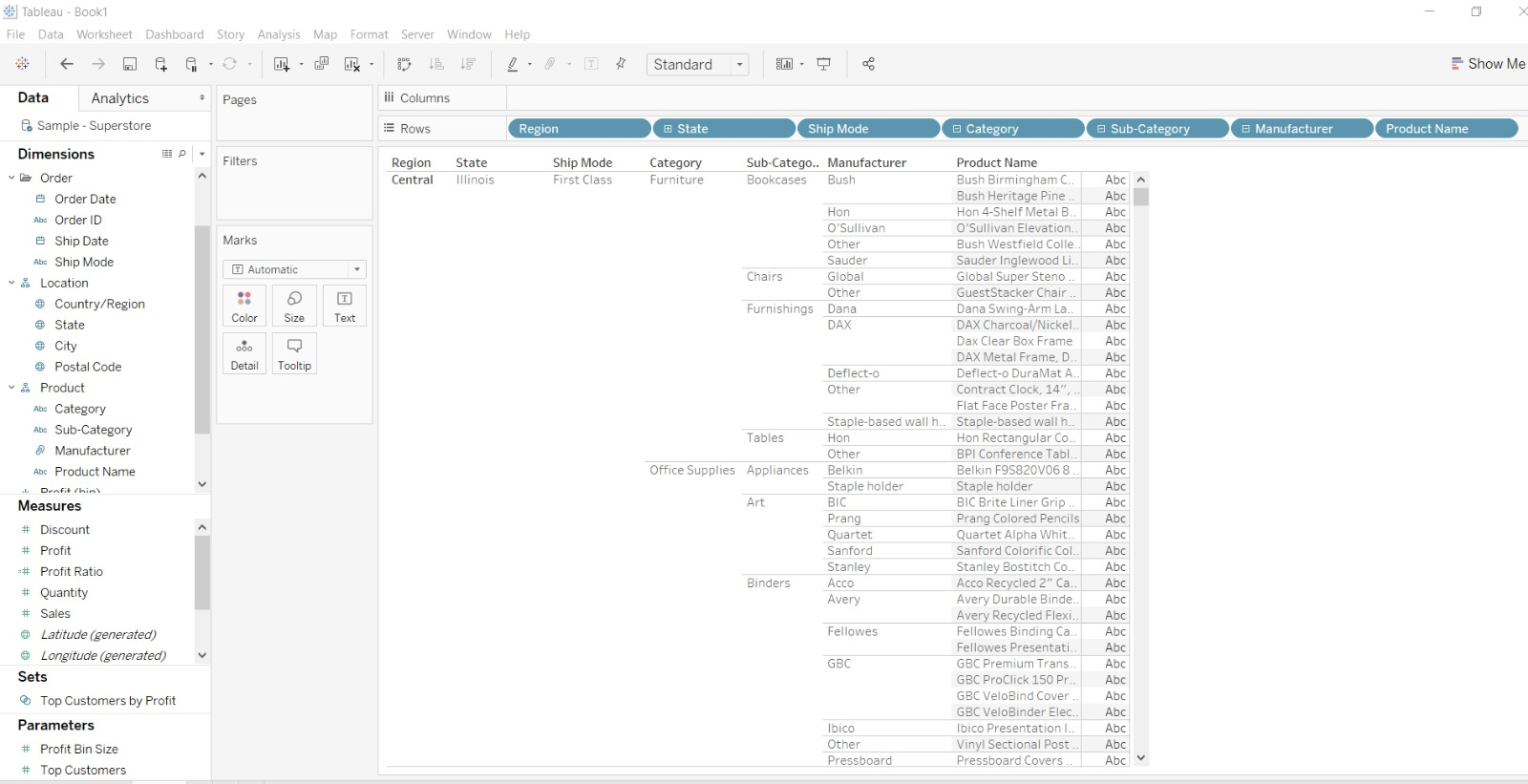This screenshot has width=1528, height=784.
Task: Click the Share workbook icon
Action: (x=868, y=64)
